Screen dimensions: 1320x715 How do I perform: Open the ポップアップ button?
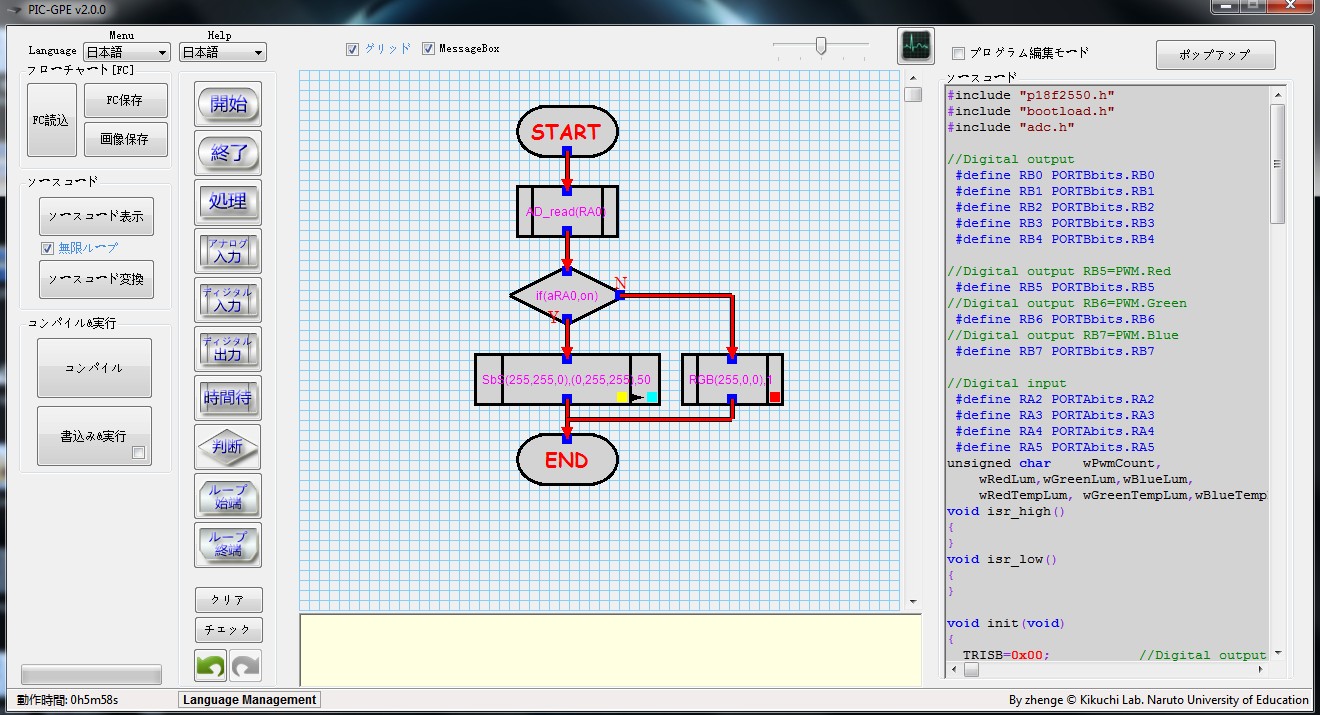click(1215, 55)
